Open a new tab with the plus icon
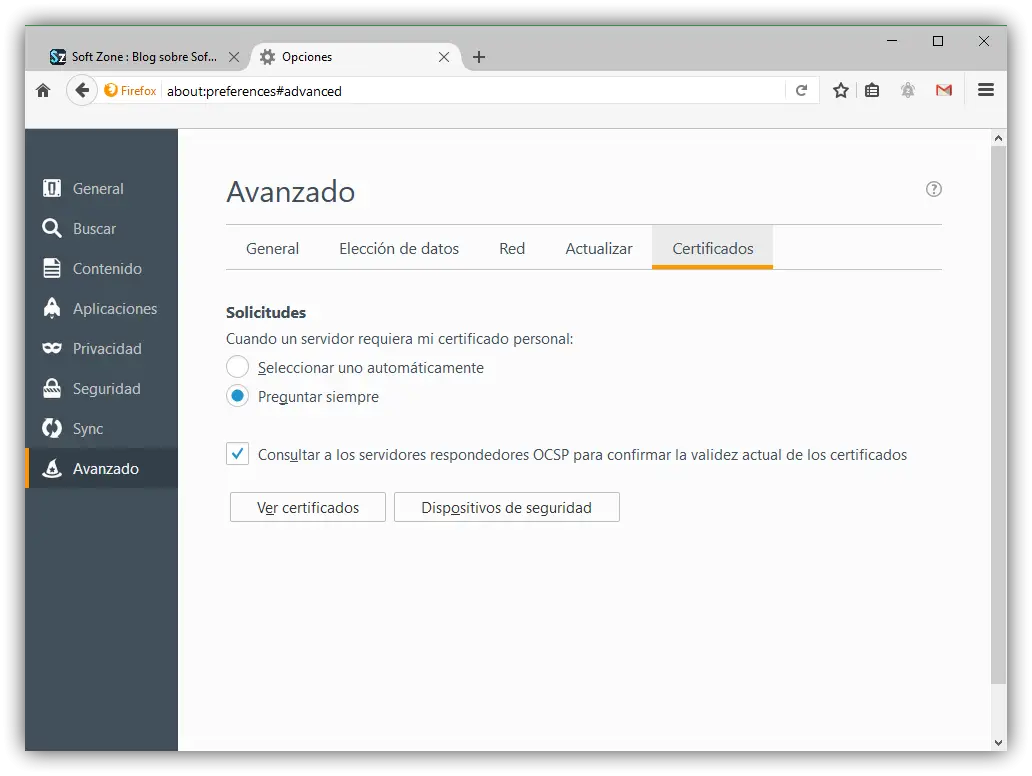The image size is (1032, 776). click(479, 57)
